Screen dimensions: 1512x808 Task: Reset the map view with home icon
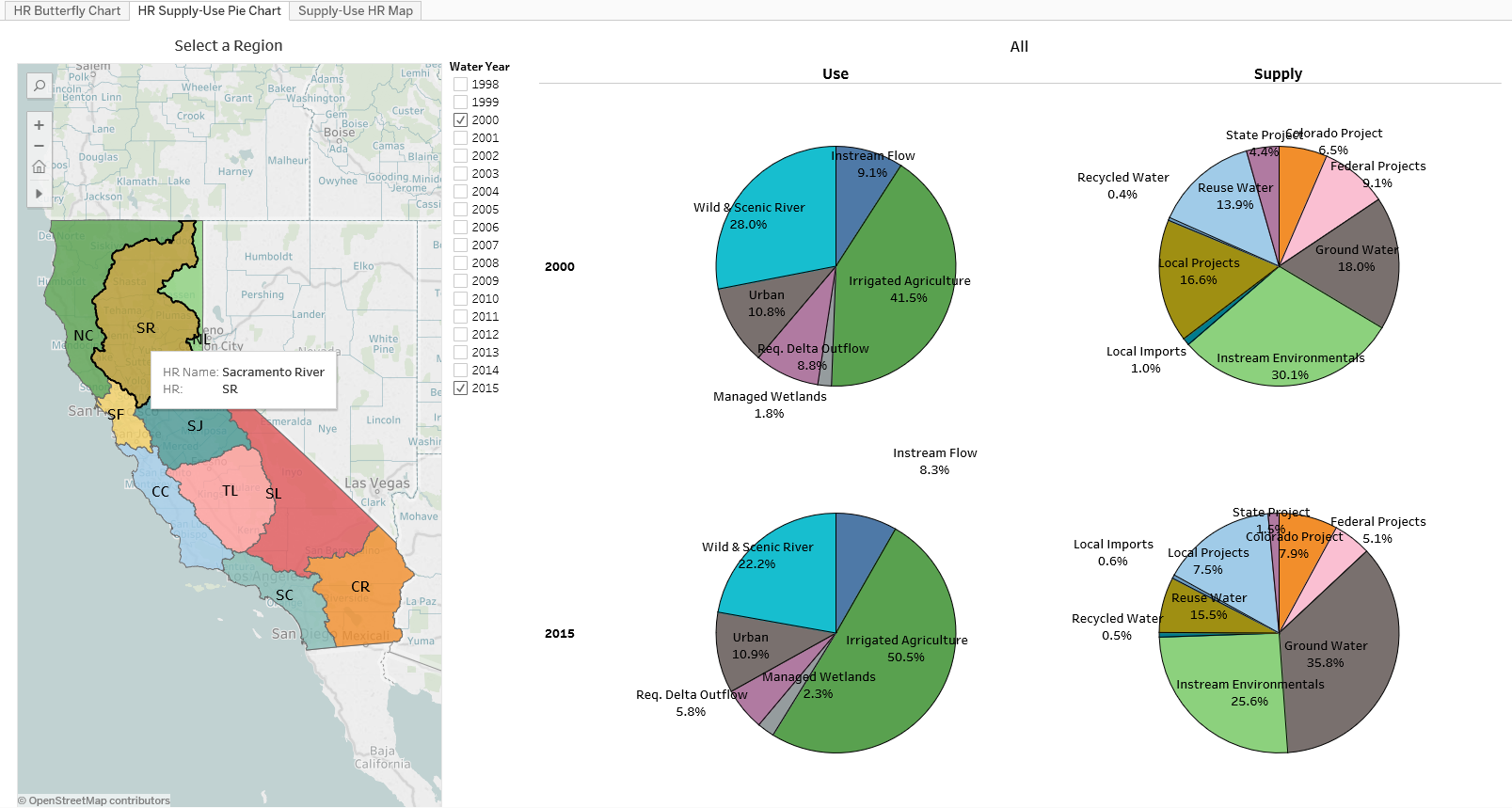tap(40, 166)
